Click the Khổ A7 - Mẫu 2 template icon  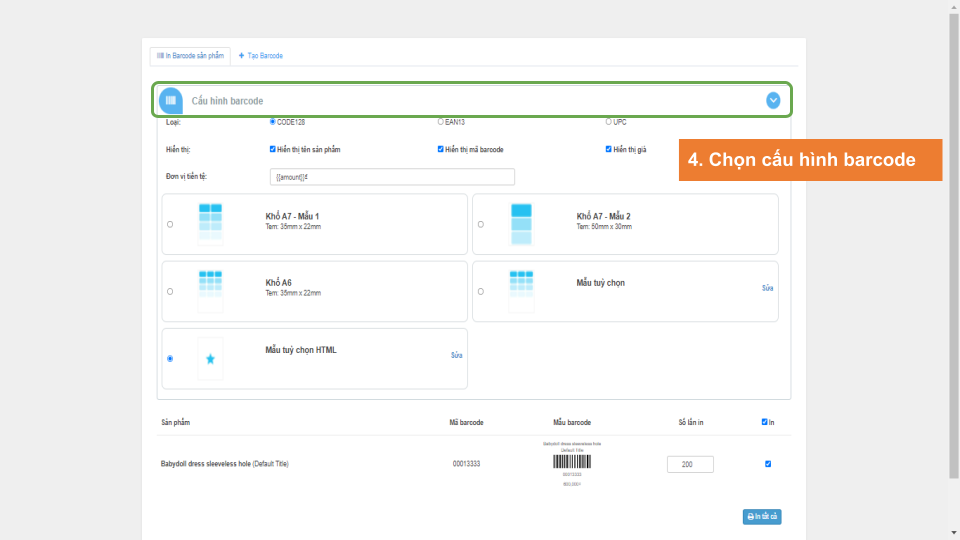pos(521,223)
